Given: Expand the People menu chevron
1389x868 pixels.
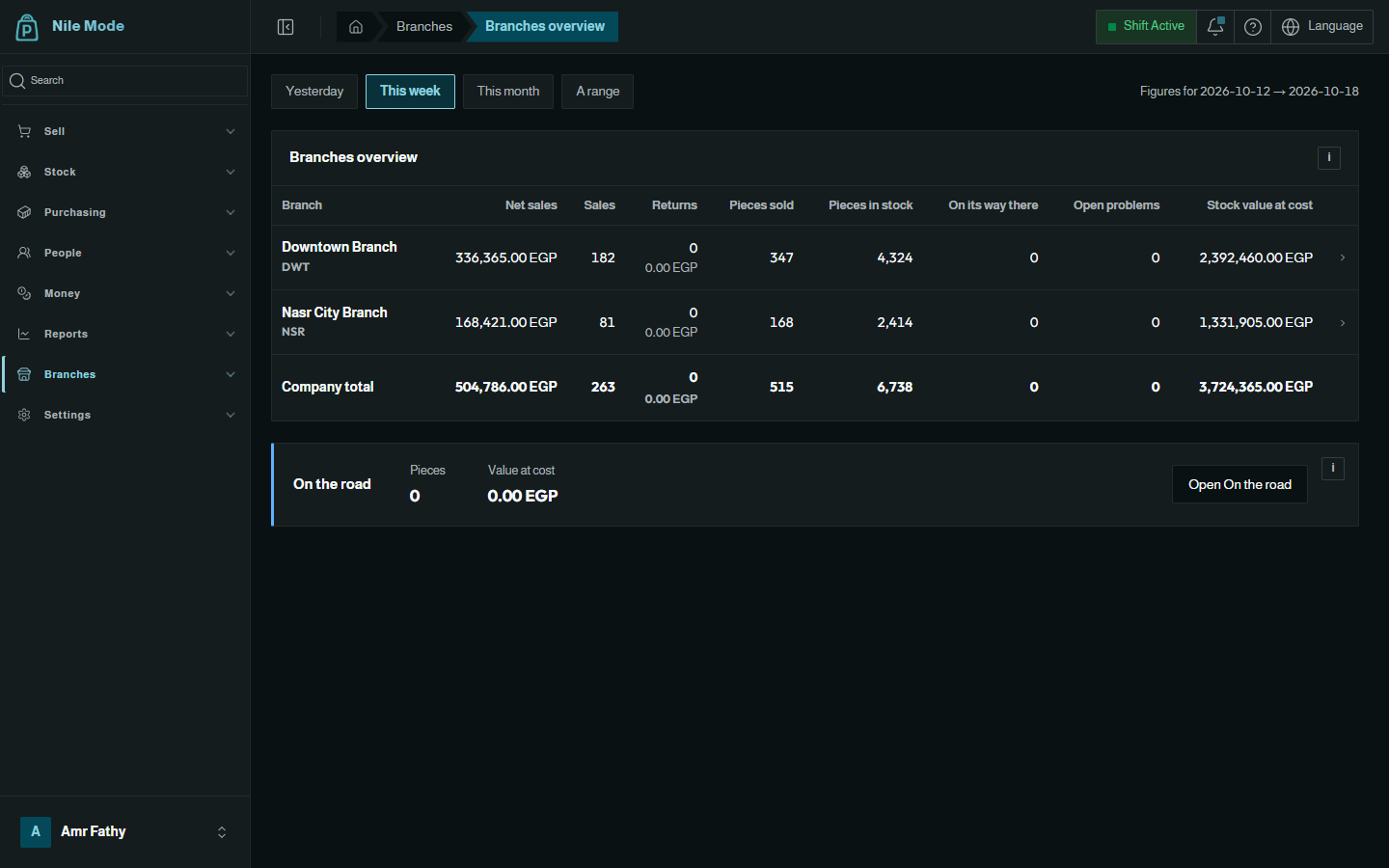Looking at the screenshot, I should [x=231, y=253].
